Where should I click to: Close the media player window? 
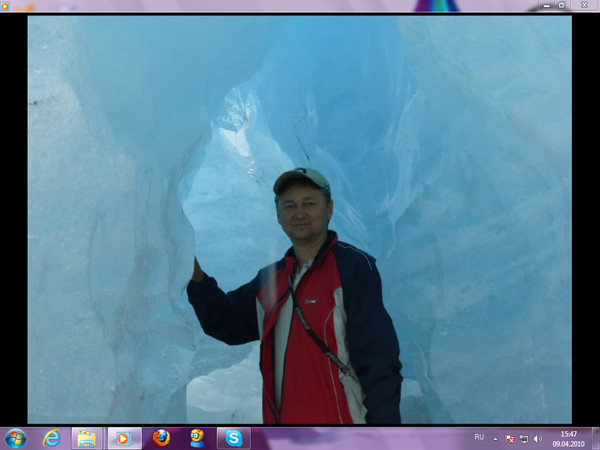click(585, 5)
